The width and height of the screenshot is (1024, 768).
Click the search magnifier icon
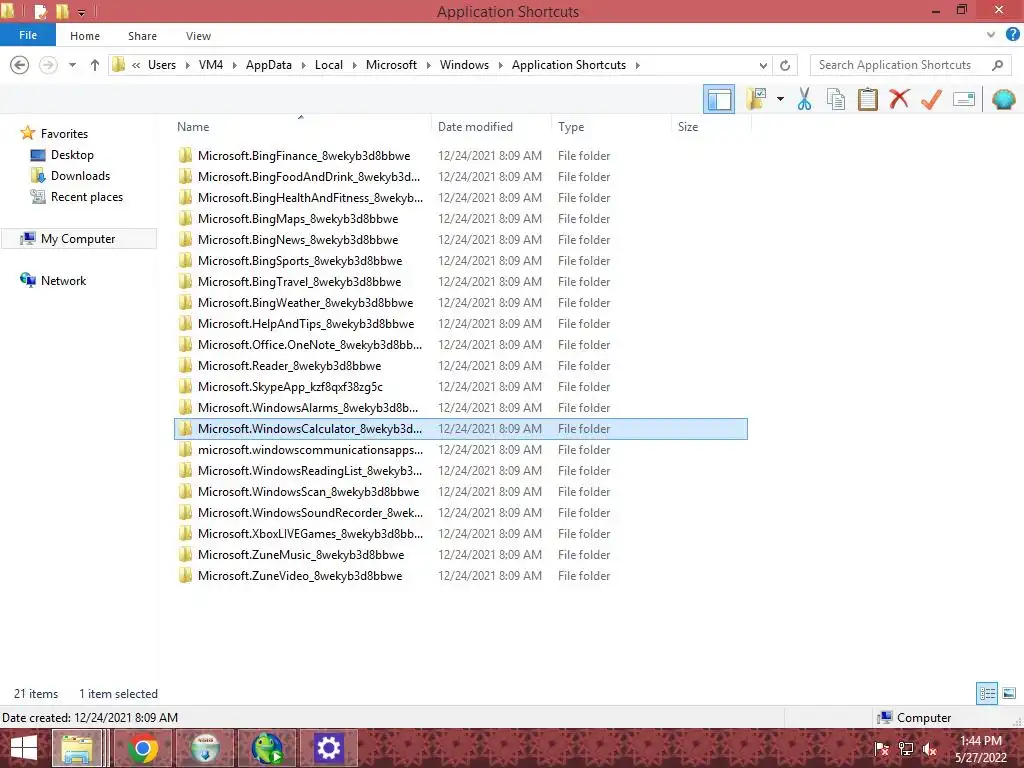click(x=997, y=65)
